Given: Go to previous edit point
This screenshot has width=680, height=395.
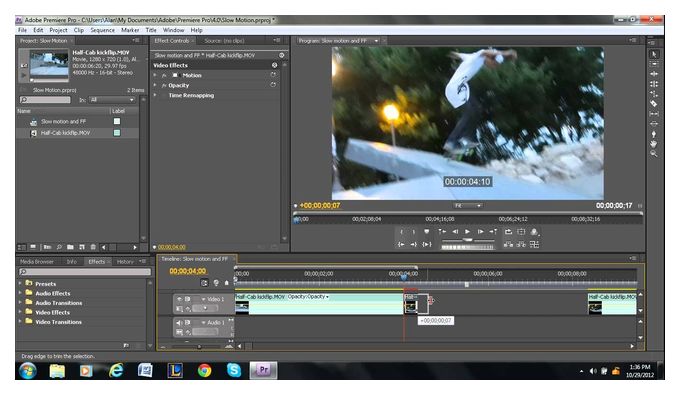Looking at the screenshot, I should [x=442, y=232].
